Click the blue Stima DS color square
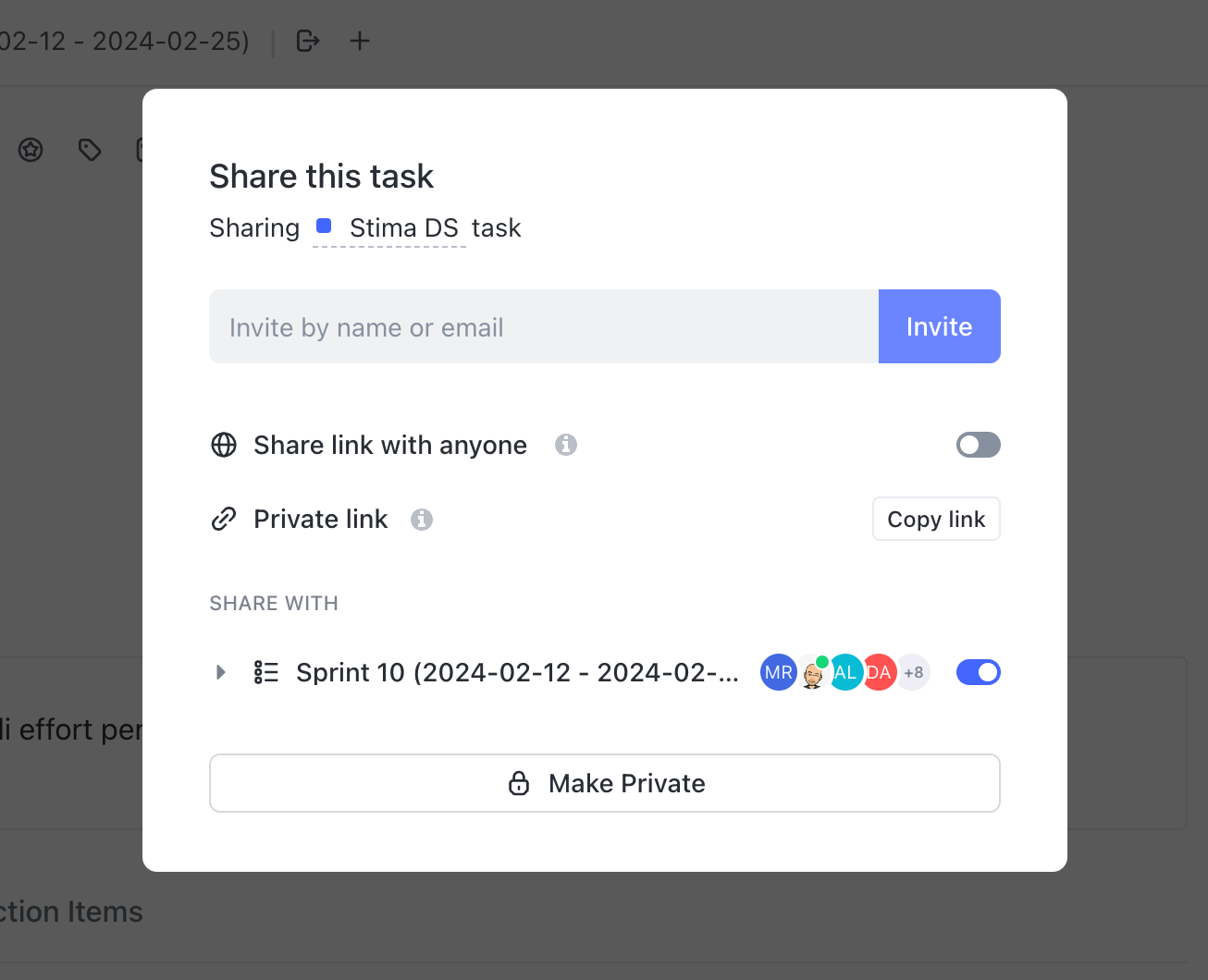Viewport: 1208px width, 980px height. tap(324, 227)
